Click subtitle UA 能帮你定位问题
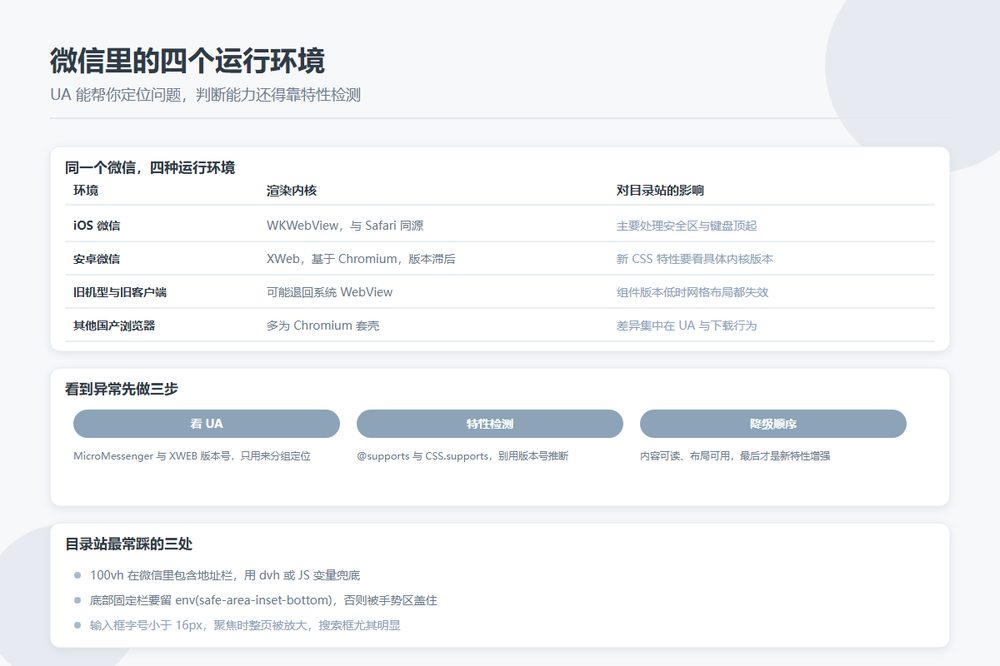The height and width of the screenshot is (666, 1000). point(115,95)
